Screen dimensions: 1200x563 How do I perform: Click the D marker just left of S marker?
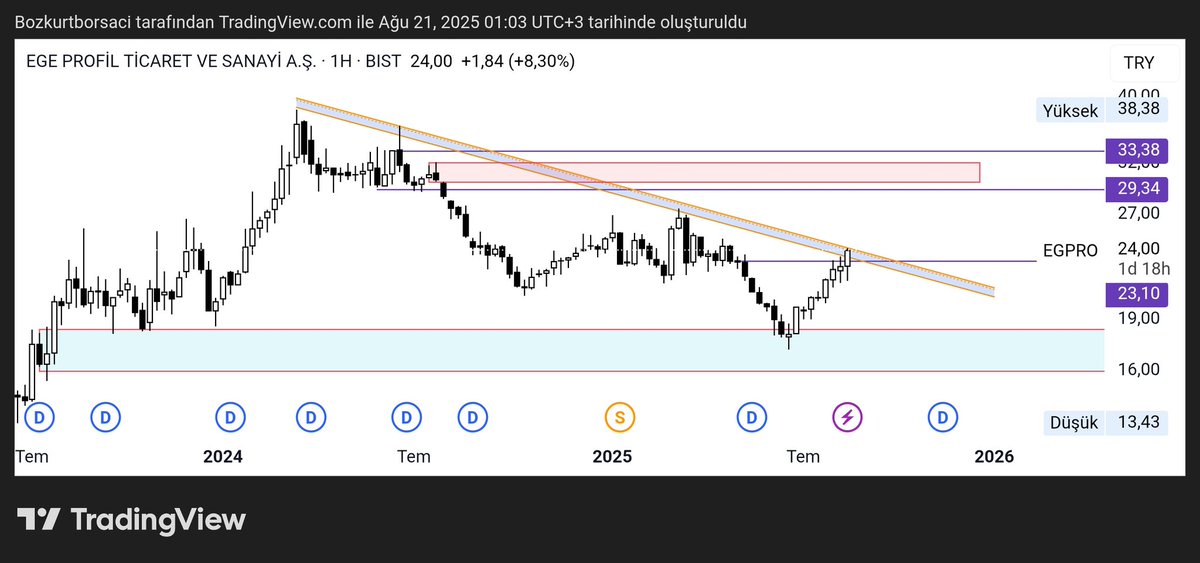(471, 417)
